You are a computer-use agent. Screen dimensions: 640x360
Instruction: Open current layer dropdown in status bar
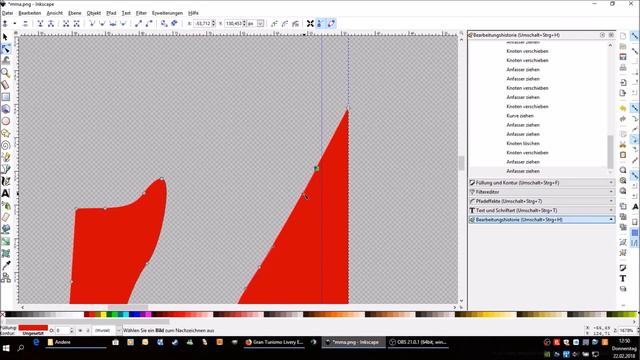[x=107, y=330]
